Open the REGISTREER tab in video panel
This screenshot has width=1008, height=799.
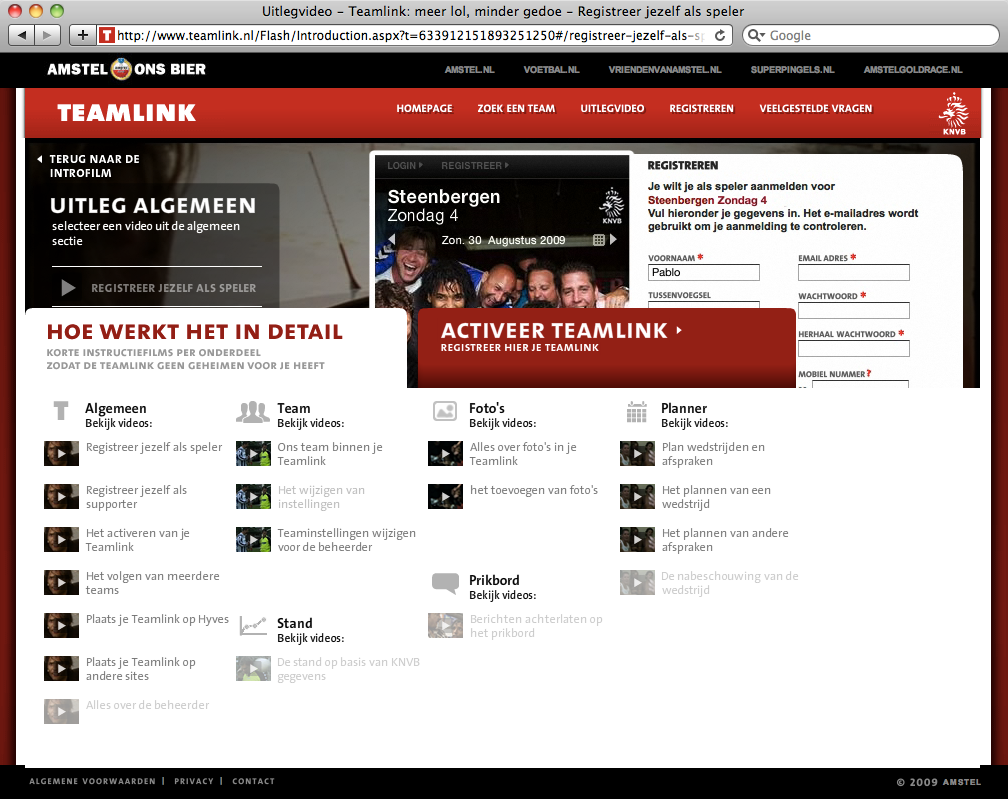tap(474, 166)
